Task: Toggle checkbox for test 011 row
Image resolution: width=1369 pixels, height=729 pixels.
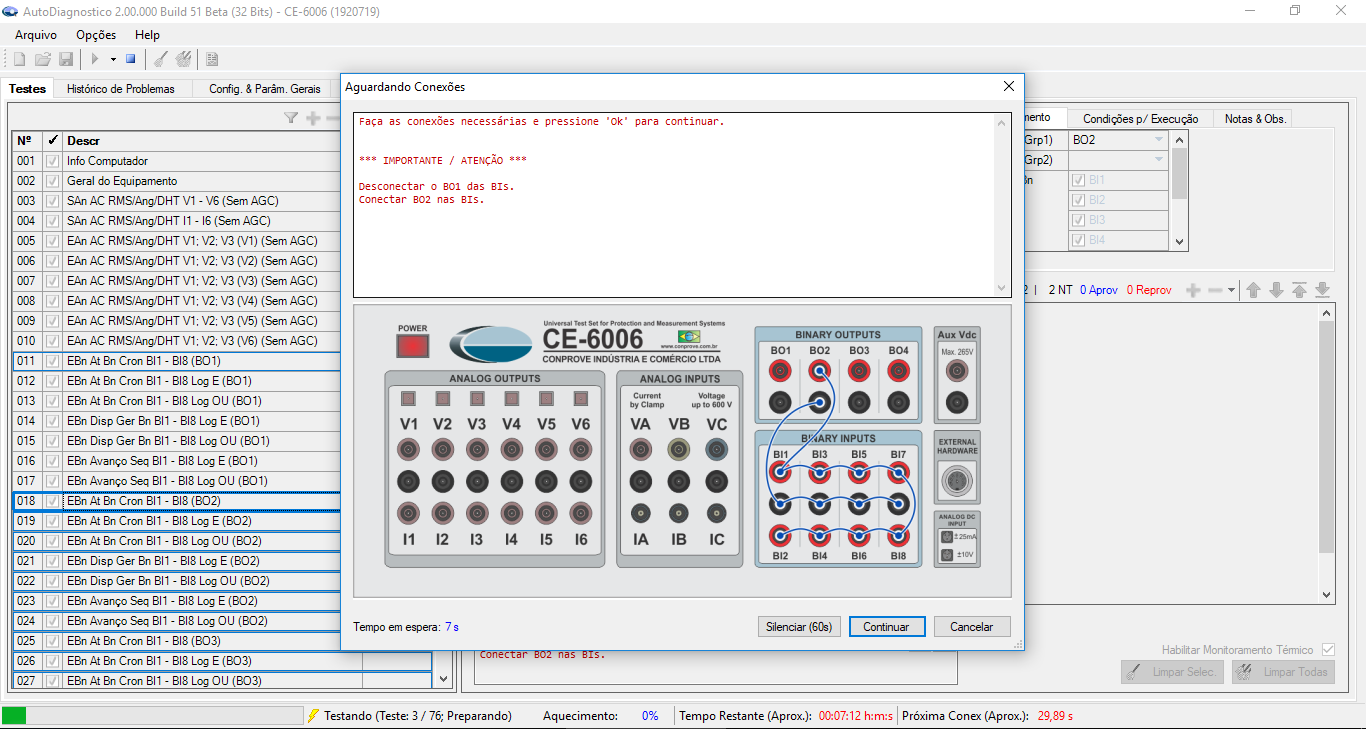Action: coord(53,361)
